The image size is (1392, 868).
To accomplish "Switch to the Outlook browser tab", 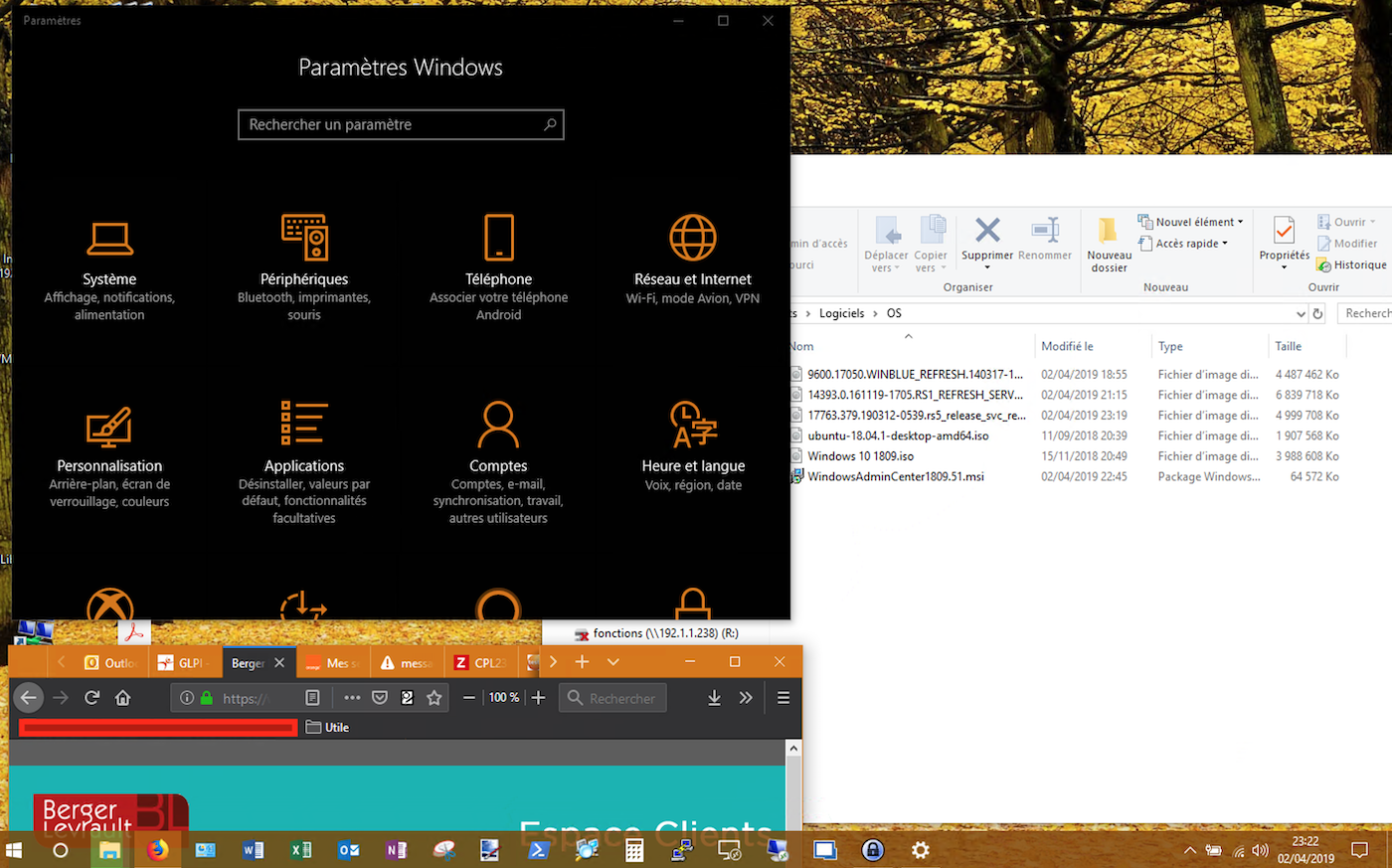I will point(112,662).
